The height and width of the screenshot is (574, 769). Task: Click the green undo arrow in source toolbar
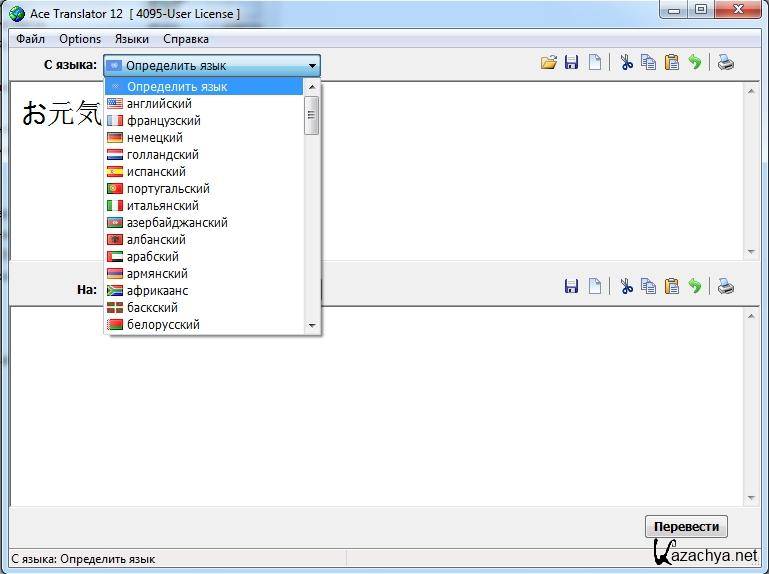(695, 63)
